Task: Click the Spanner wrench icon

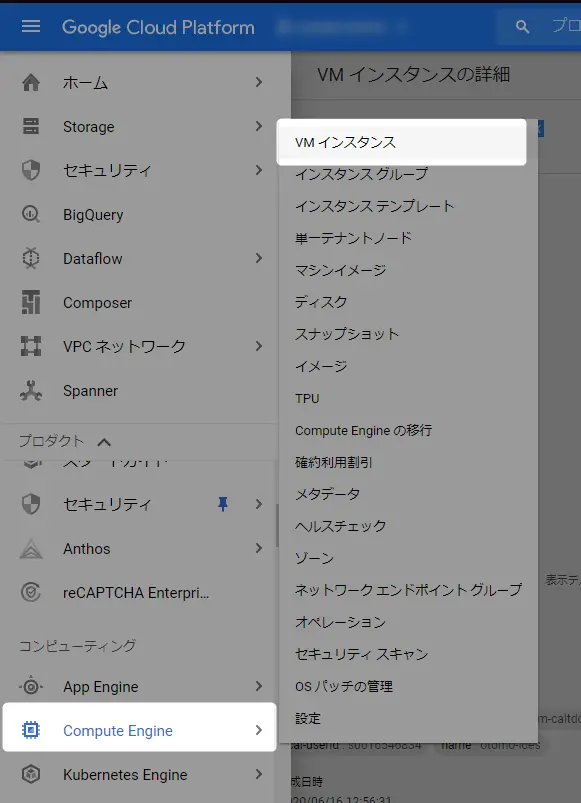Action: pyautogui.click(x=31, y=390)
